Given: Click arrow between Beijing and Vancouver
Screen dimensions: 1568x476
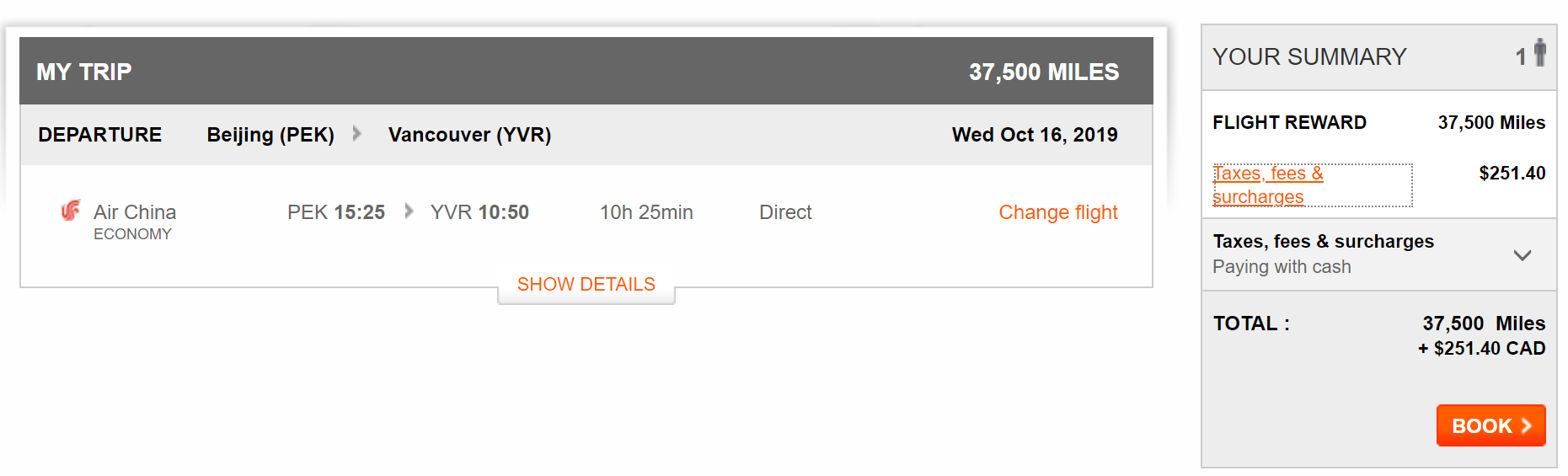Looking at the screenshot, I should coord(357,133).
